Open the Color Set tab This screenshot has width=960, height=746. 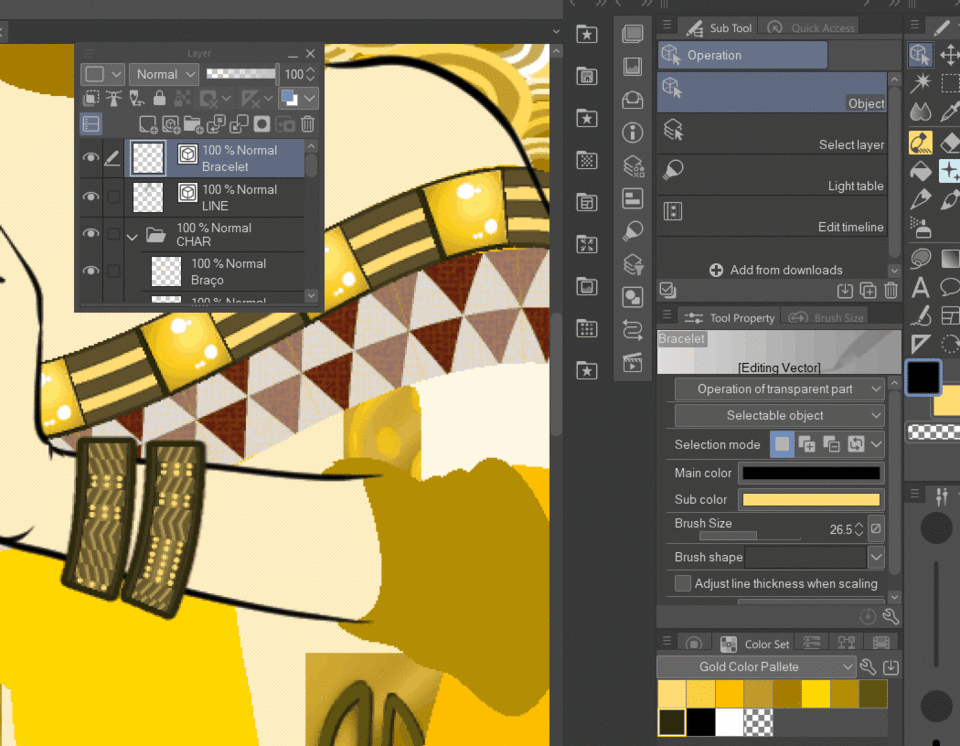(x=755, y=643)
